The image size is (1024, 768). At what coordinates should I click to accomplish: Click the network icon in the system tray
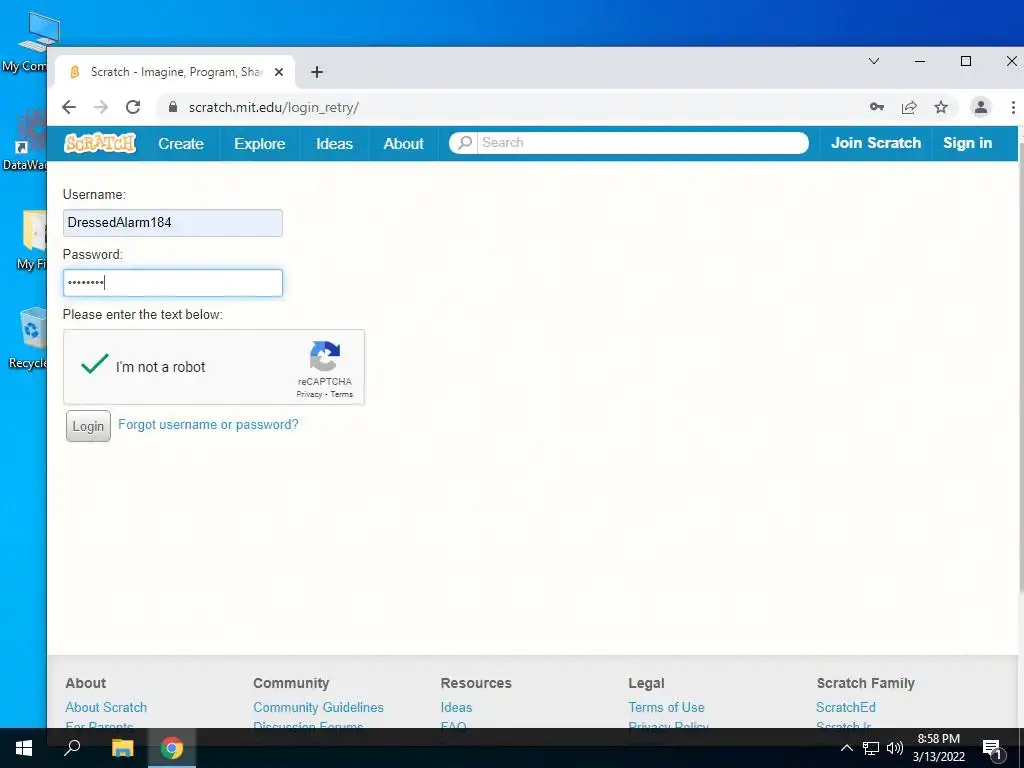click(x=871, y=748)
